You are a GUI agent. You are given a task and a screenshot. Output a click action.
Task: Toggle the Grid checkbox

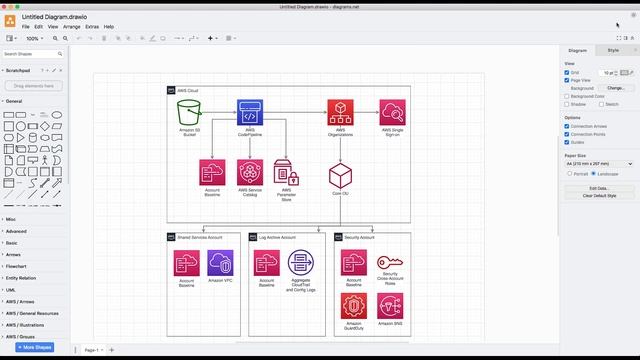567,73
